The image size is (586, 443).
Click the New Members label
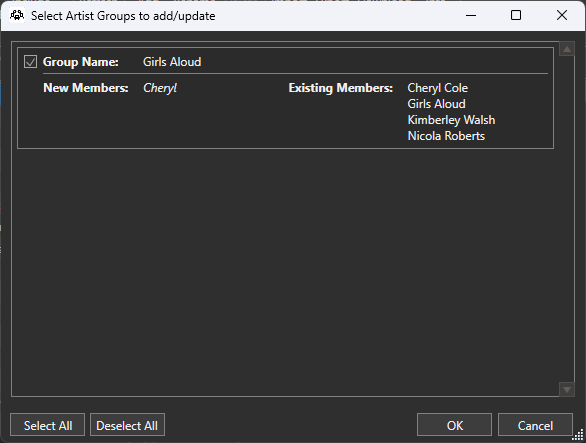86,88
